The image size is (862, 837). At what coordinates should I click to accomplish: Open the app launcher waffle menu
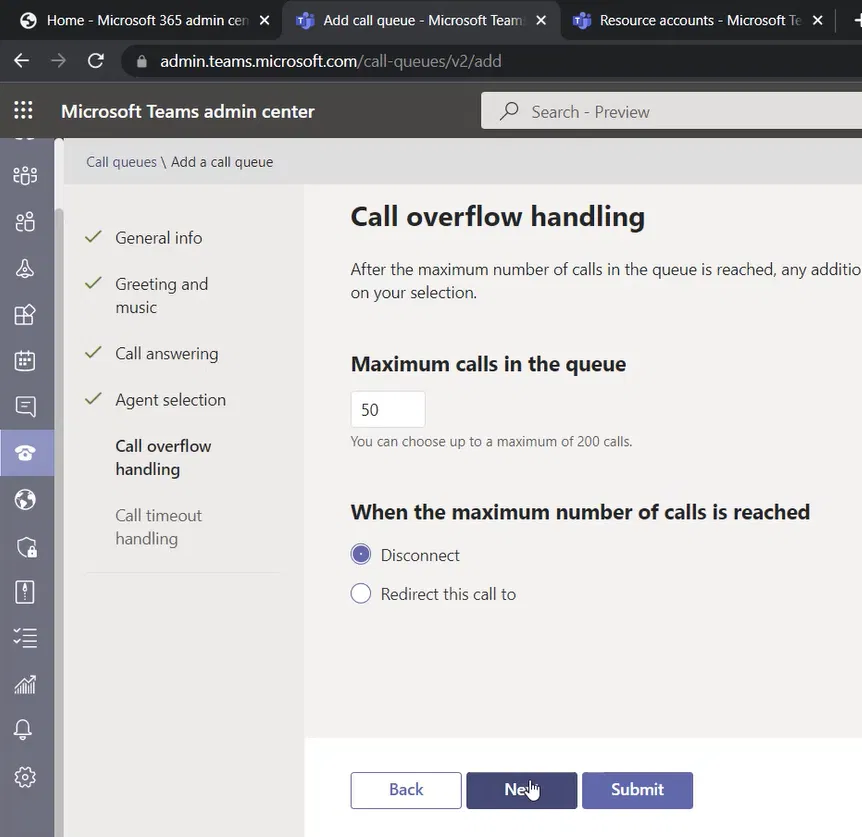pos(23,111)
